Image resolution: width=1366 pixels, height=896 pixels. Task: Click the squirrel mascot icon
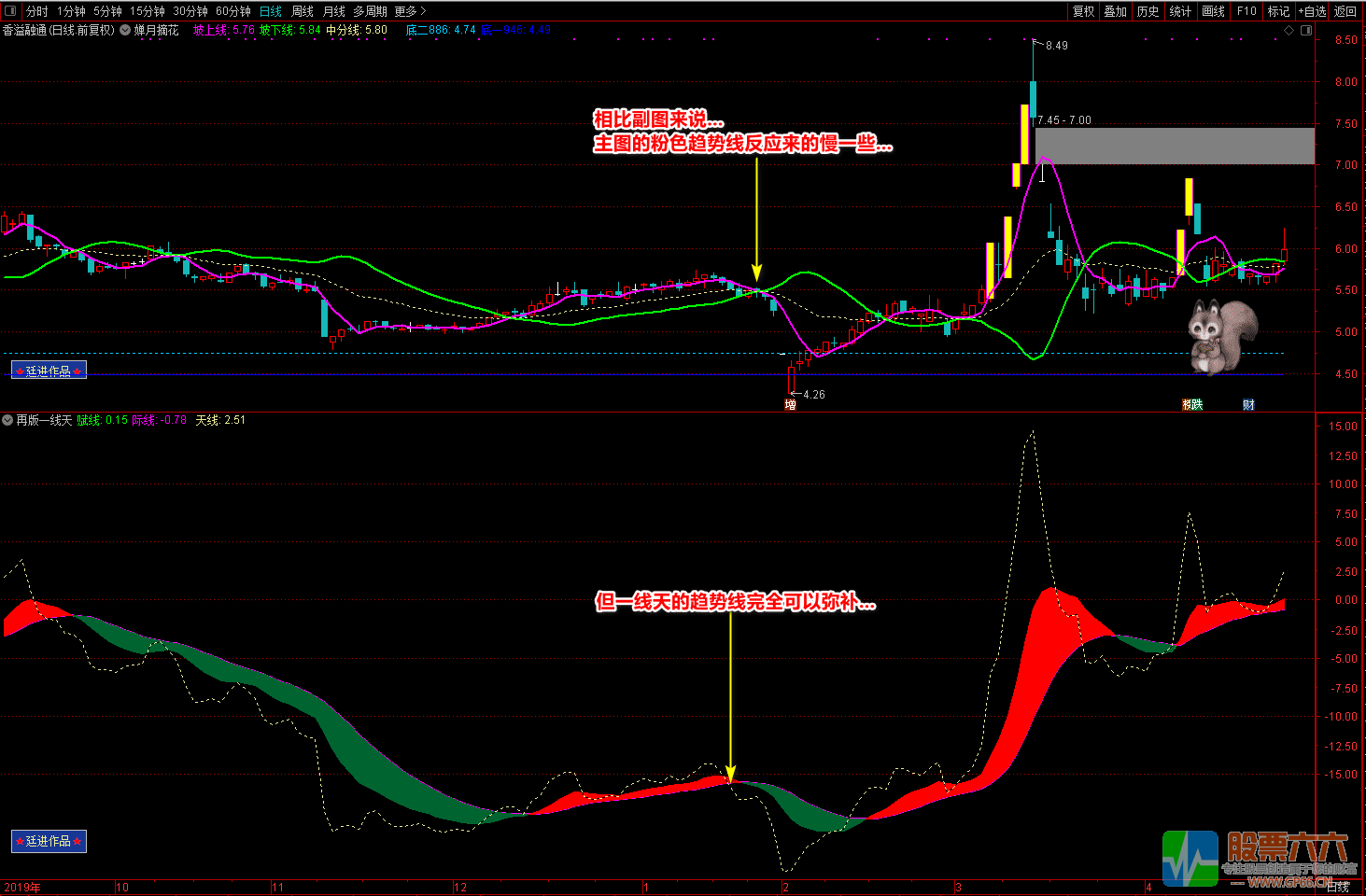click(1221, 336)
